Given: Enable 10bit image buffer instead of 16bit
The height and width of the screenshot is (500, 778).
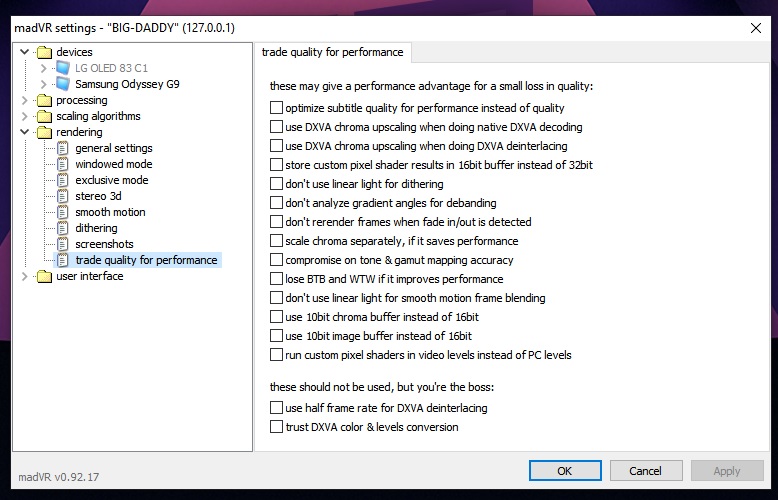Looking at the screenshot, I should point(276,336).
